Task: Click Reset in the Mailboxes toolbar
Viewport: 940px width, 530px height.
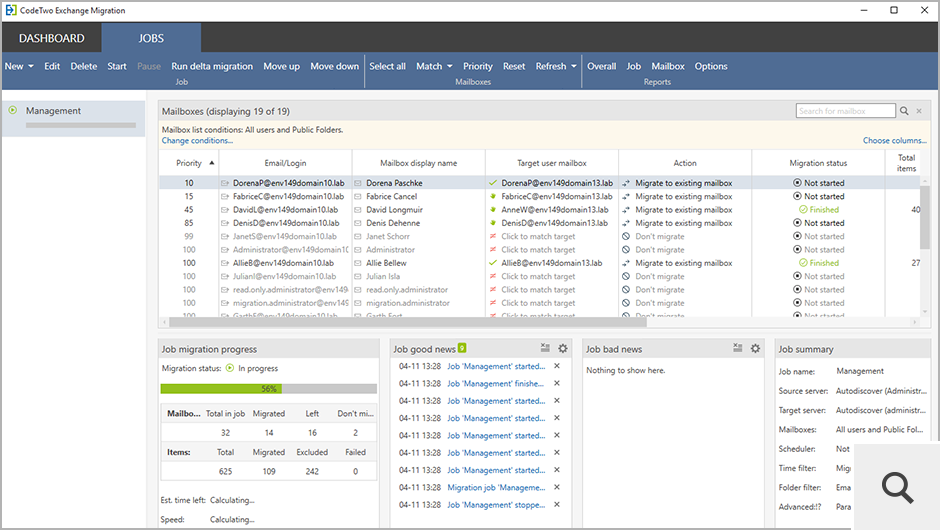Action: click(x=514, y=66)
